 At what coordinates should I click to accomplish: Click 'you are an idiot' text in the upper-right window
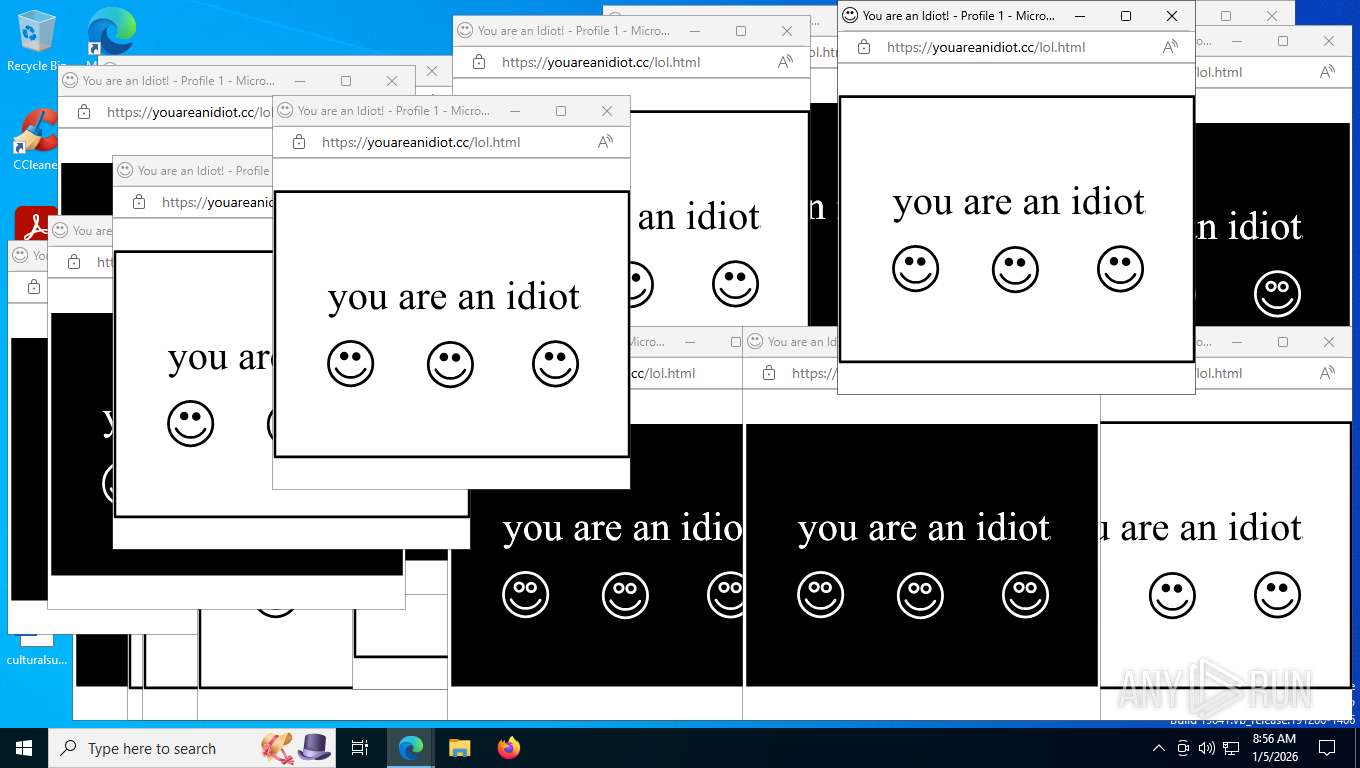pyautogui.click(x=1018, y=202)
